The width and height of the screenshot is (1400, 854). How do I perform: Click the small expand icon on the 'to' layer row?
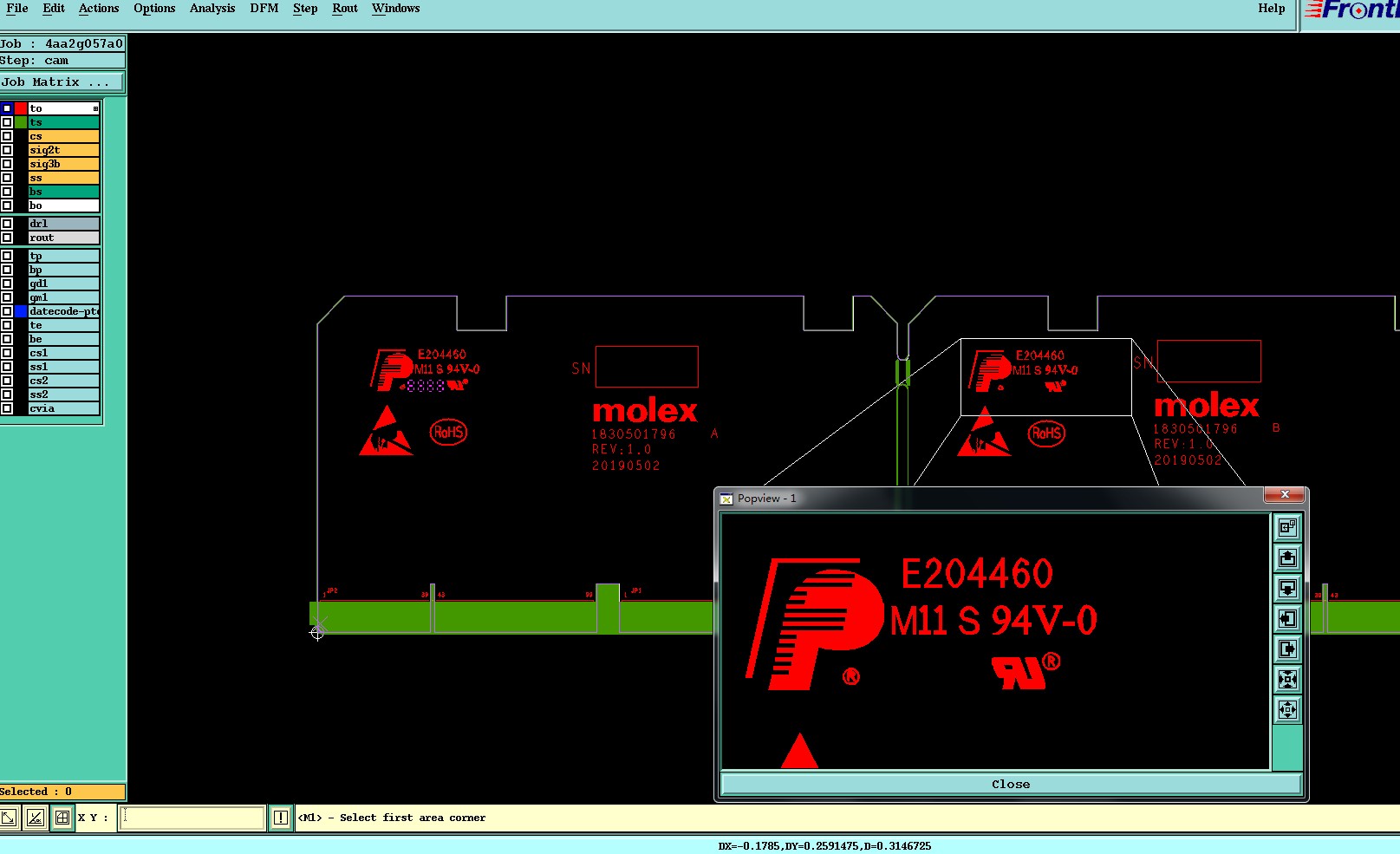(95, 108)
